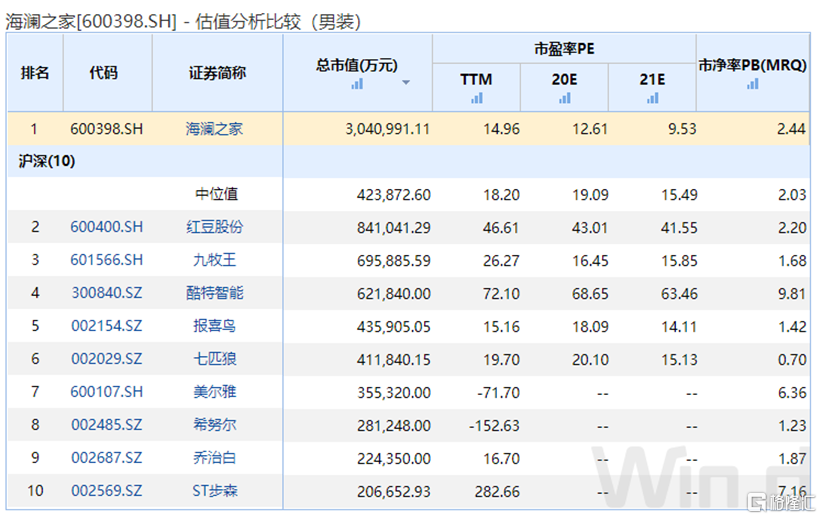This screenshot has width=822, height=519.
Task: Click TTM value -152.63
Action: (x=494, y=426)
